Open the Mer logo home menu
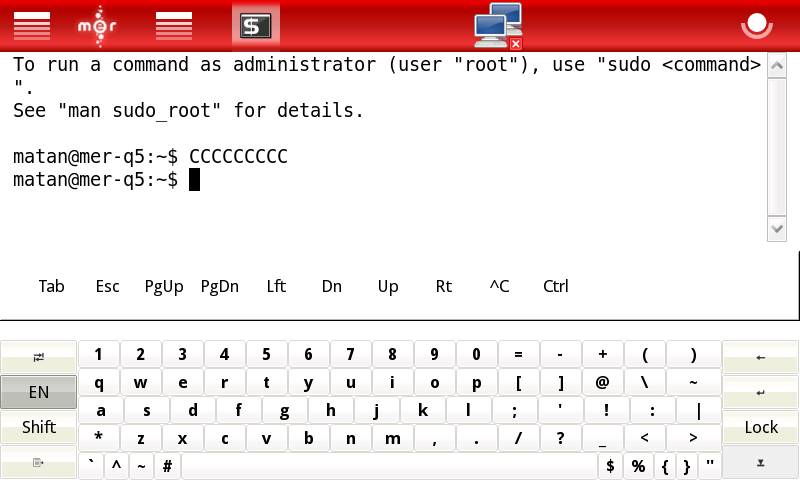 97,25
